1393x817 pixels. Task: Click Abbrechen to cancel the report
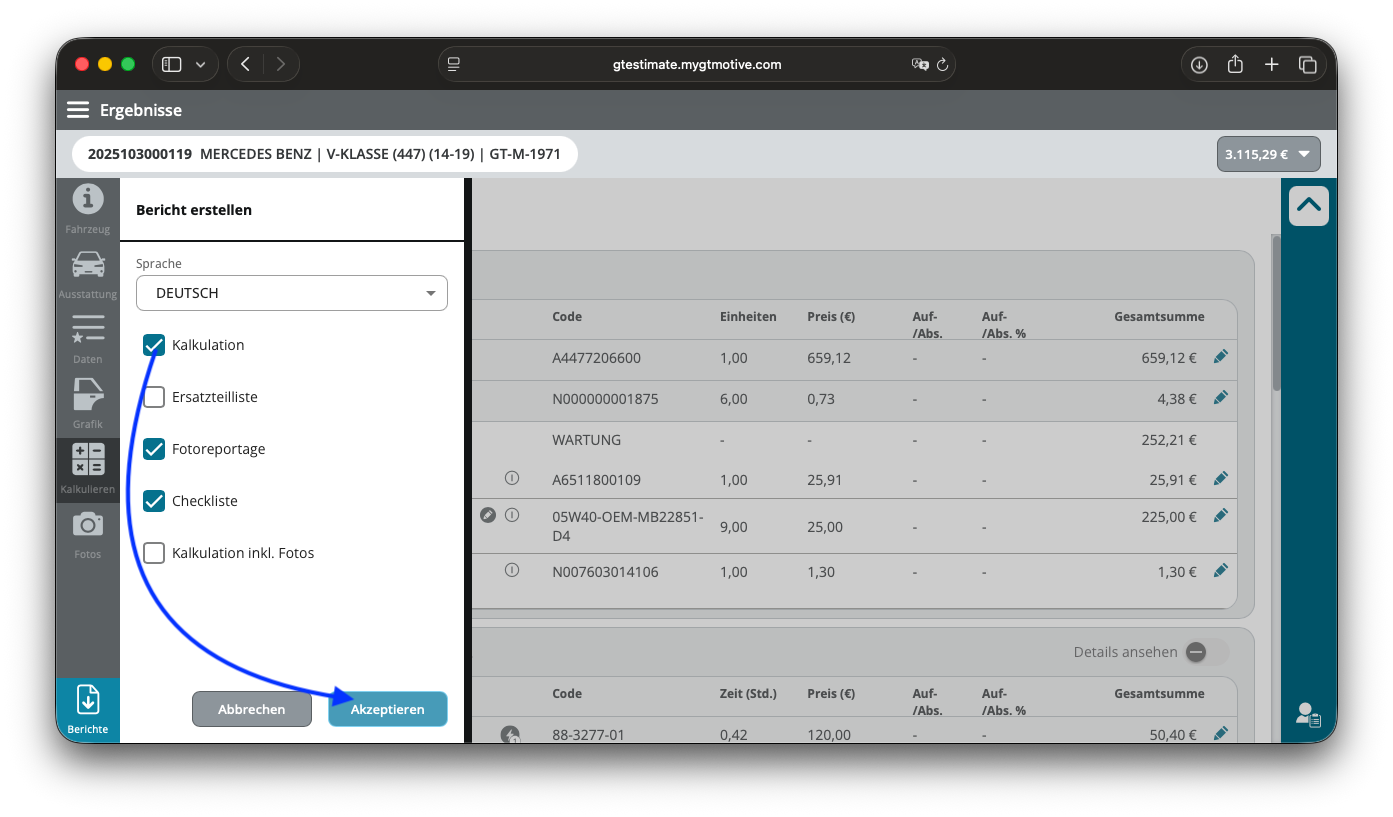click(x=252, y=709)
